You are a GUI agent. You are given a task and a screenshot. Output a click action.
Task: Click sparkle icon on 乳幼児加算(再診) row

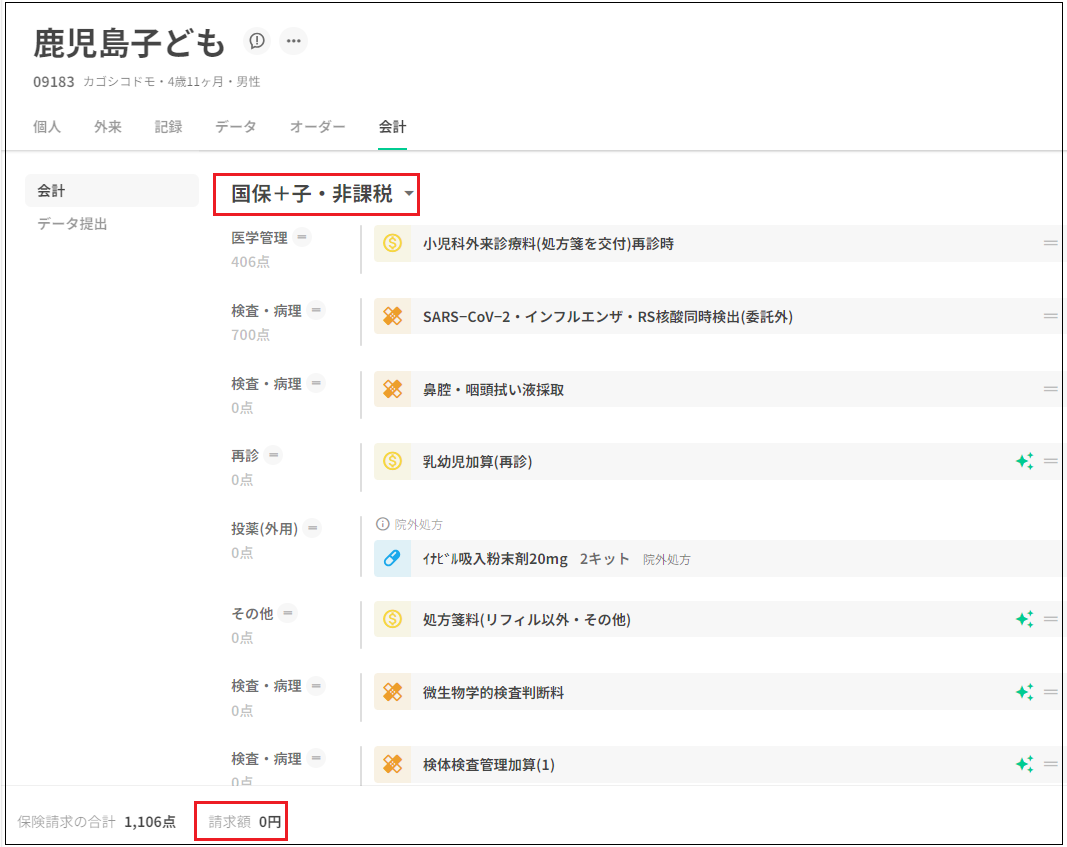(1024, 461)
